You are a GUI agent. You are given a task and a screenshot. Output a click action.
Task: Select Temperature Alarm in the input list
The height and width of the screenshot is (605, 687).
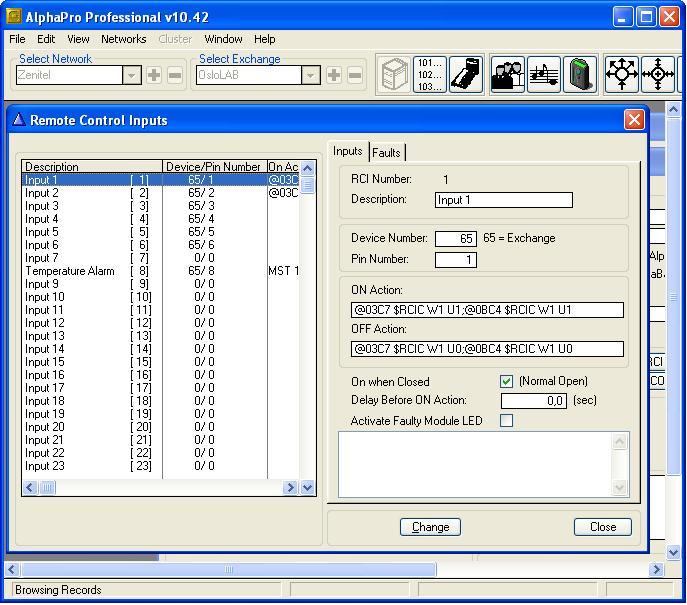[70, 271]
